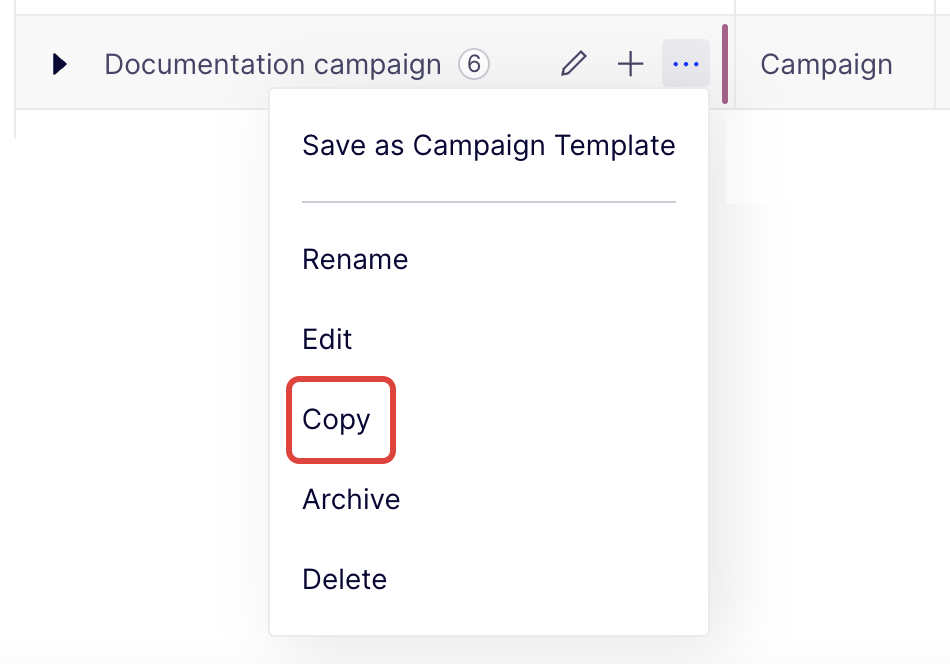Click blank space below the Delete option

(488, 620)
